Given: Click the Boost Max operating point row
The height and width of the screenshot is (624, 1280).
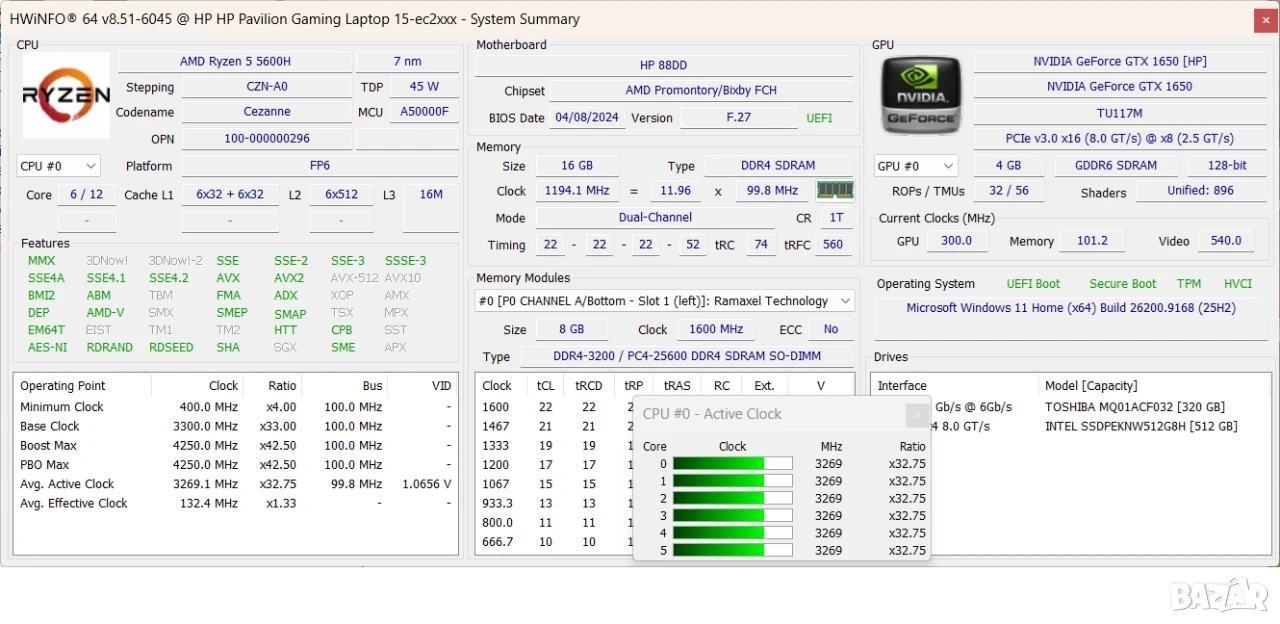Looking at the screenshot, I should 236,445.
